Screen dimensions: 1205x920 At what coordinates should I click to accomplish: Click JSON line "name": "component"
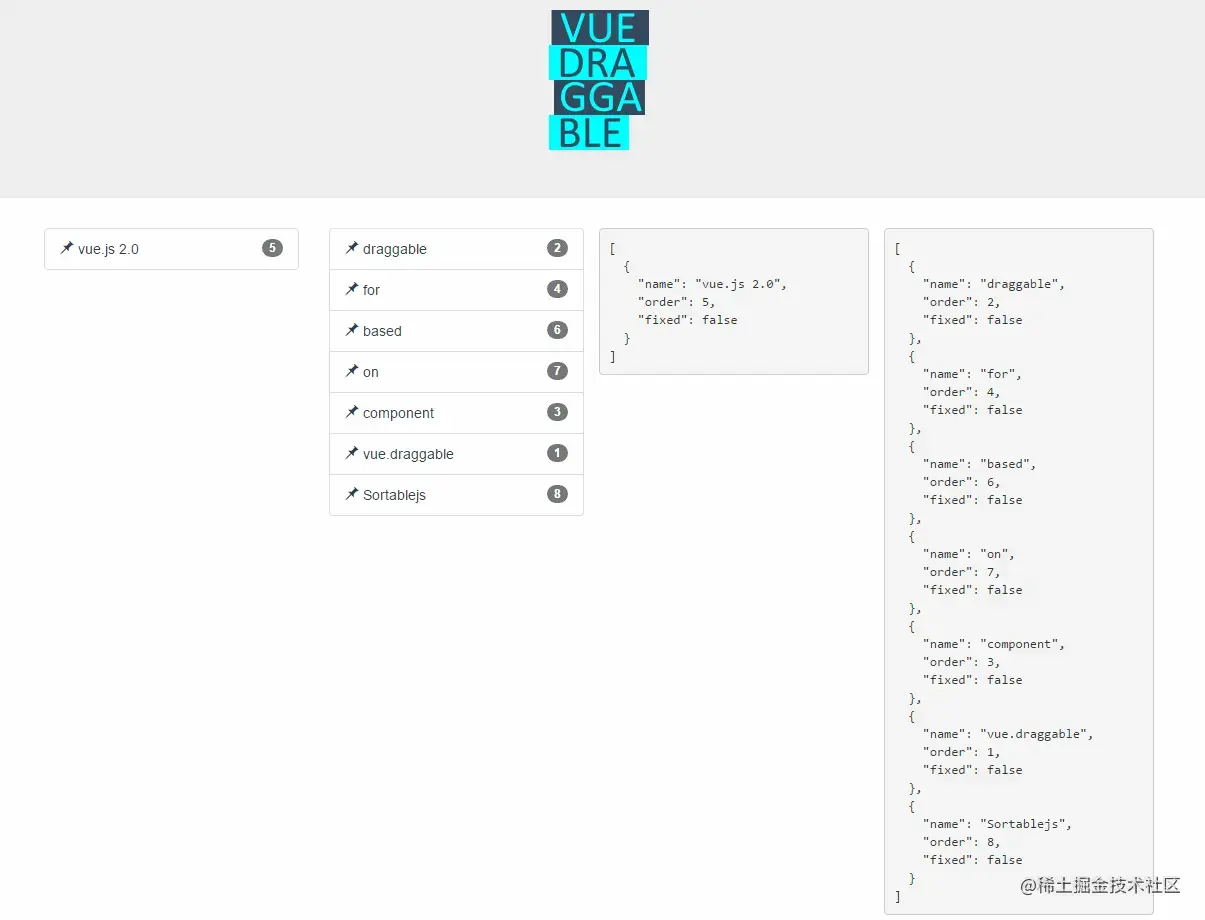[995, 644]
